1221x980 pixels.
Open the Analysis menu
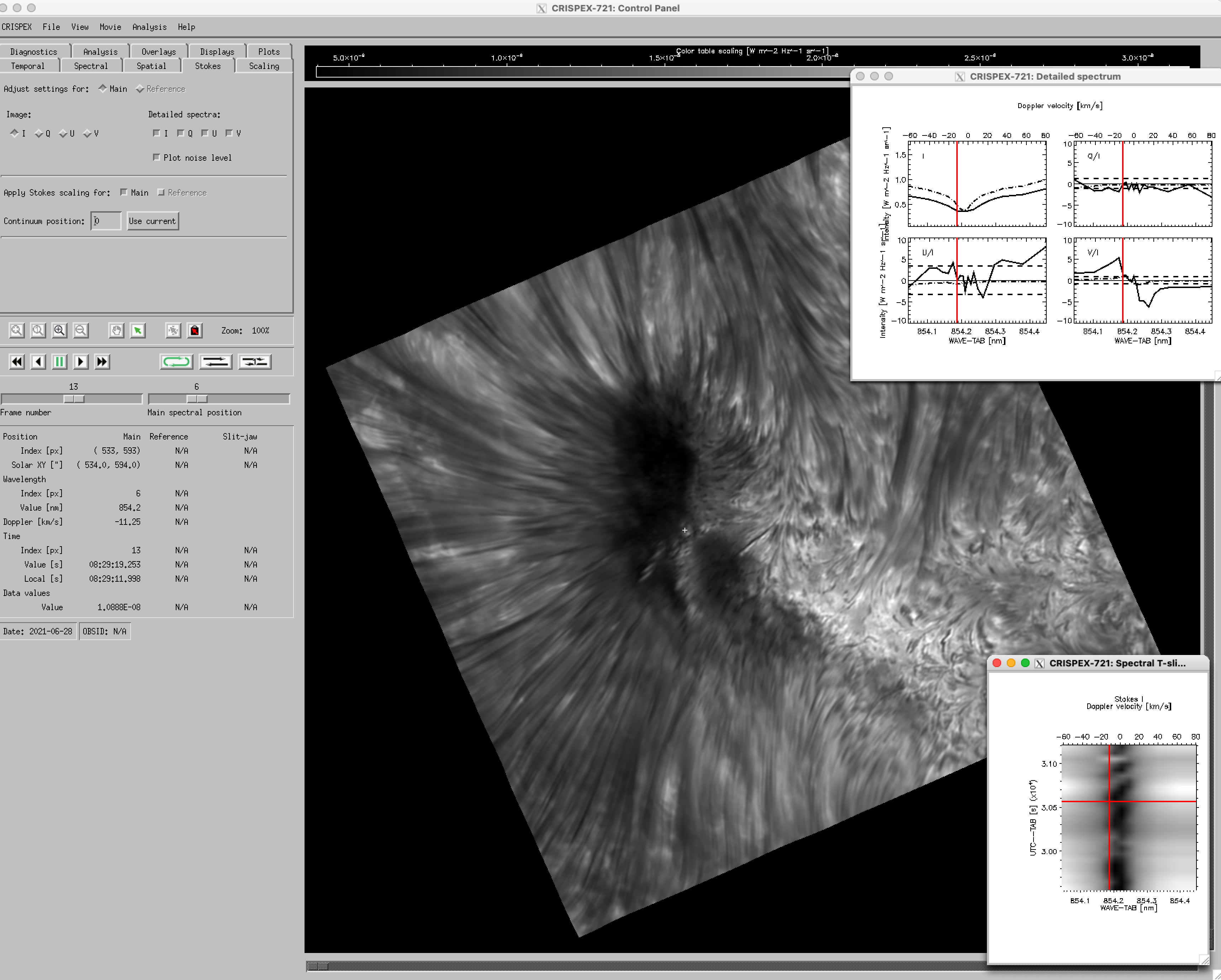coord(149,27)
